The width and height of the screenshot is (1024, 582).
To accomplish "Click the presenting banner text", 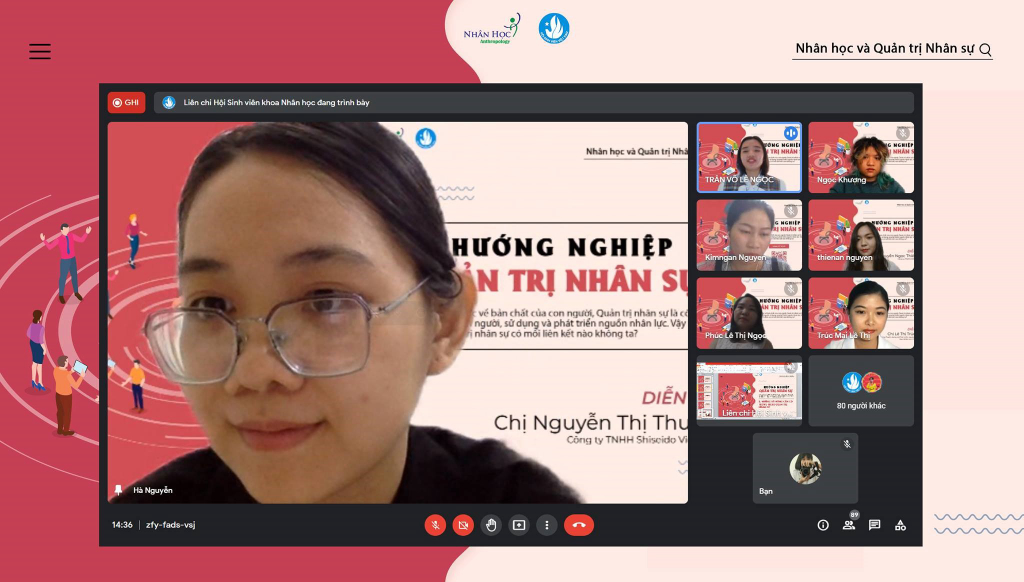I will [x=276, y=103].
